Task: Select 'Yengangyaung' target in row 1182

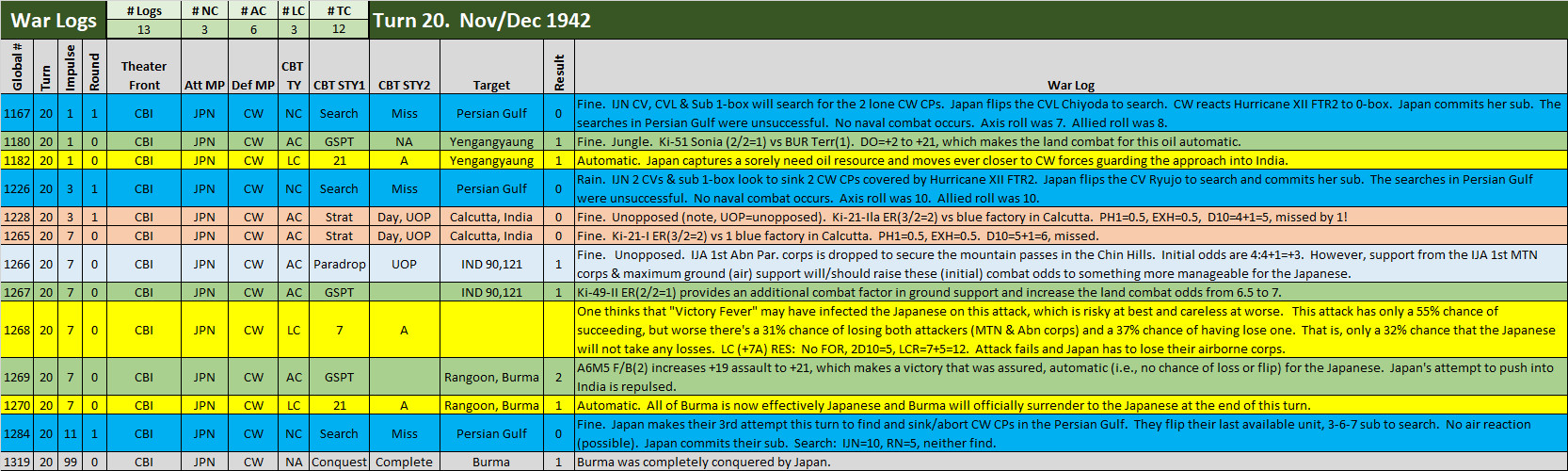Action: [x=491, y=160]
